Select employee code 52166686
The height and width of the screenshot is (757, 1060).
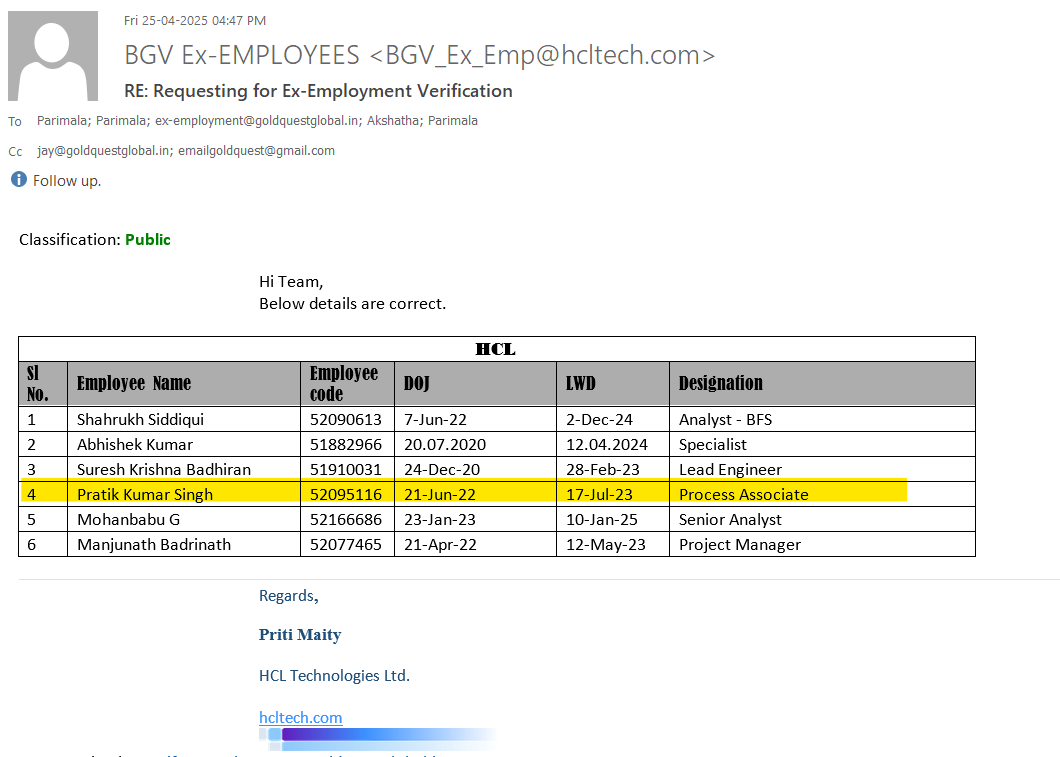tap(345, 520)
